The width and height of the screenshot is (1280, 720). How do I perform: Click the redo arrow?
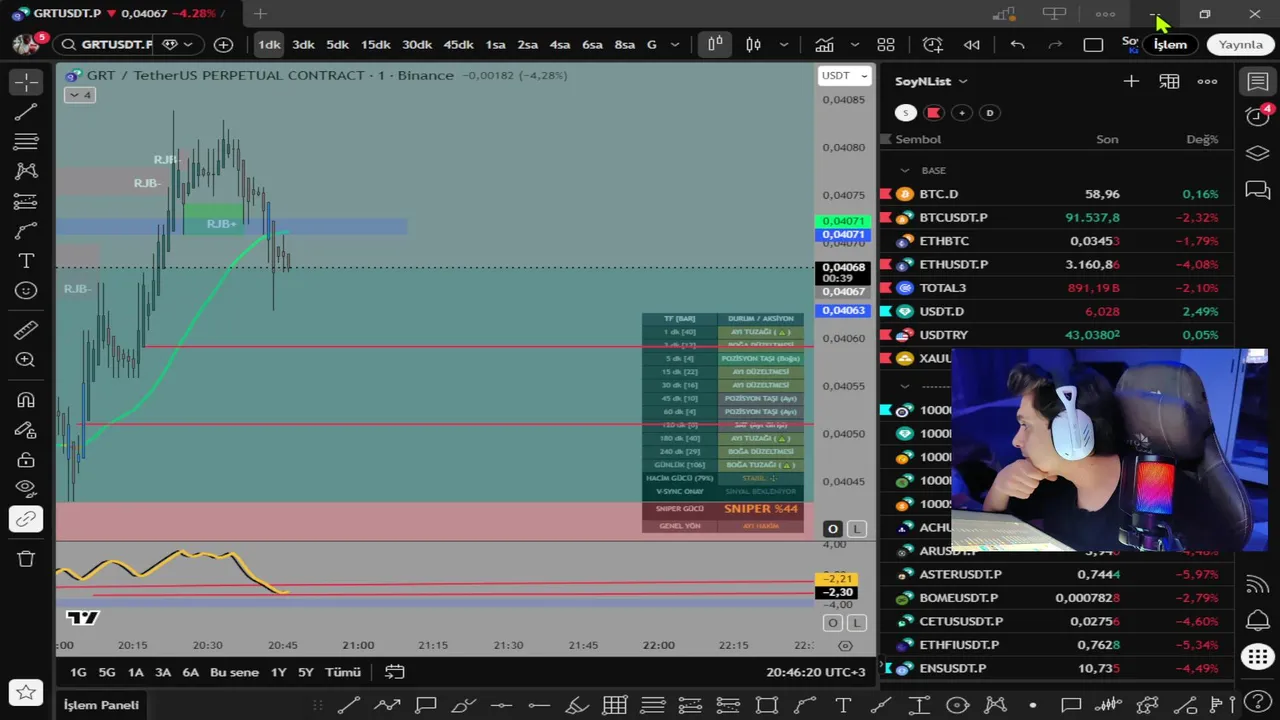point(1055,44)
